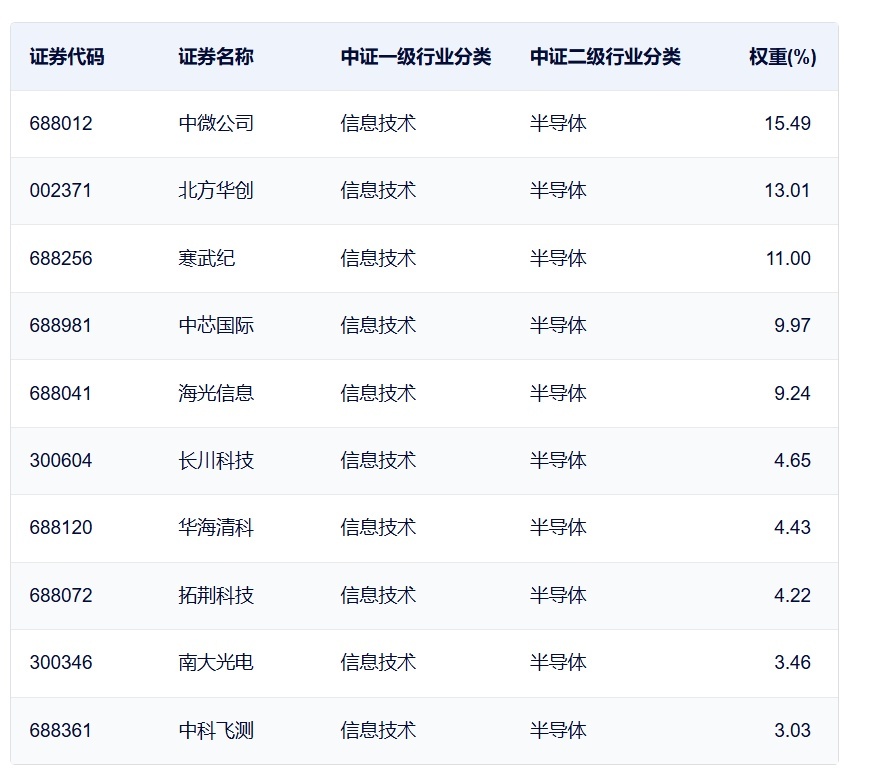Click security code 300604
This screenshot has width=874, height=771.
coord(60,460)
